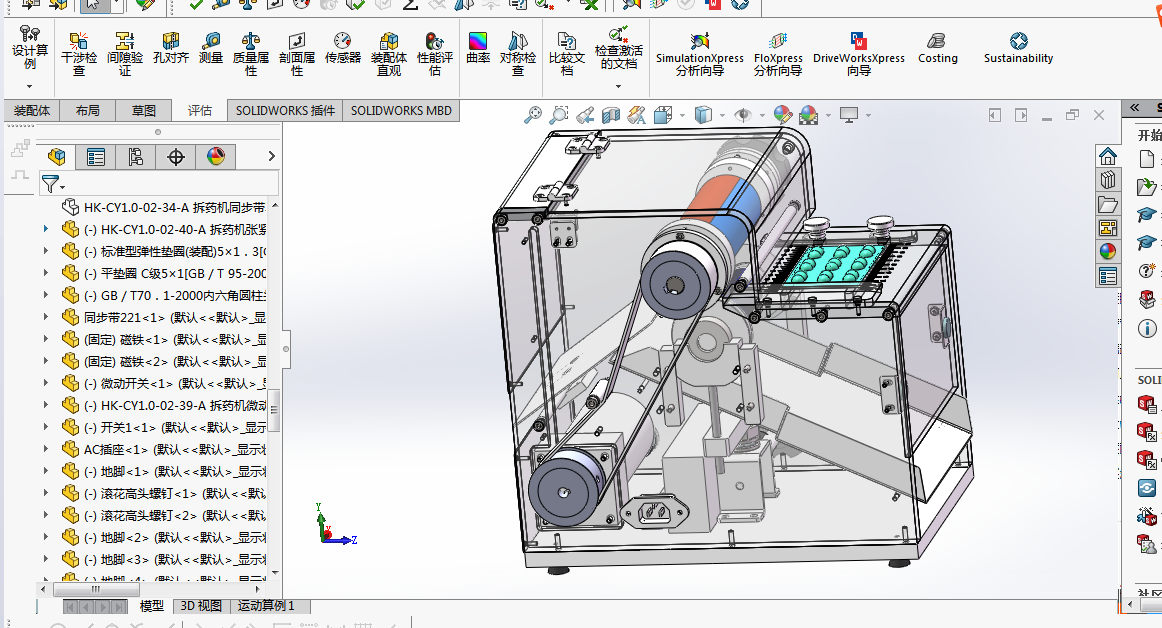1162x628 pixels.
Task: Open task pane file explorer folder icon
Action: tap(1108, 204)
